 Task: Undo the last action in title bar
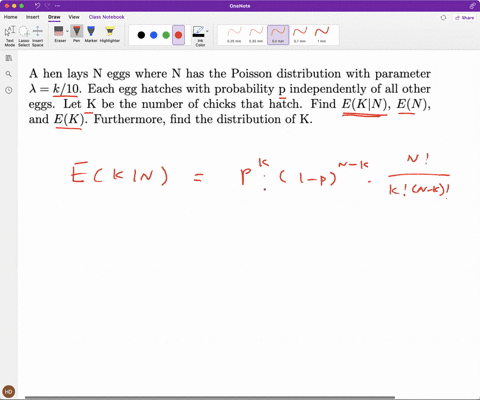(37, 6)
